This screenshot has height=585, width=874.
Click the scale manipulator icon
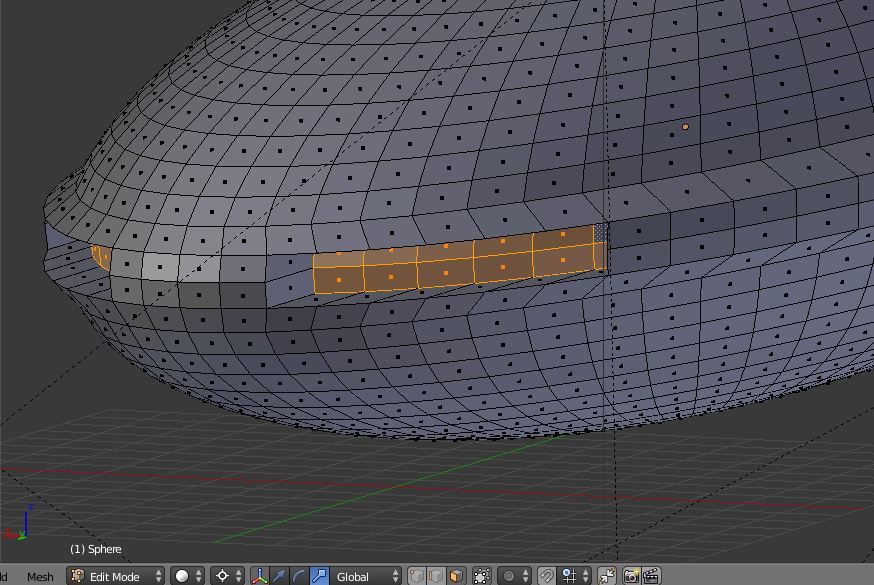(x=320, y=576)
